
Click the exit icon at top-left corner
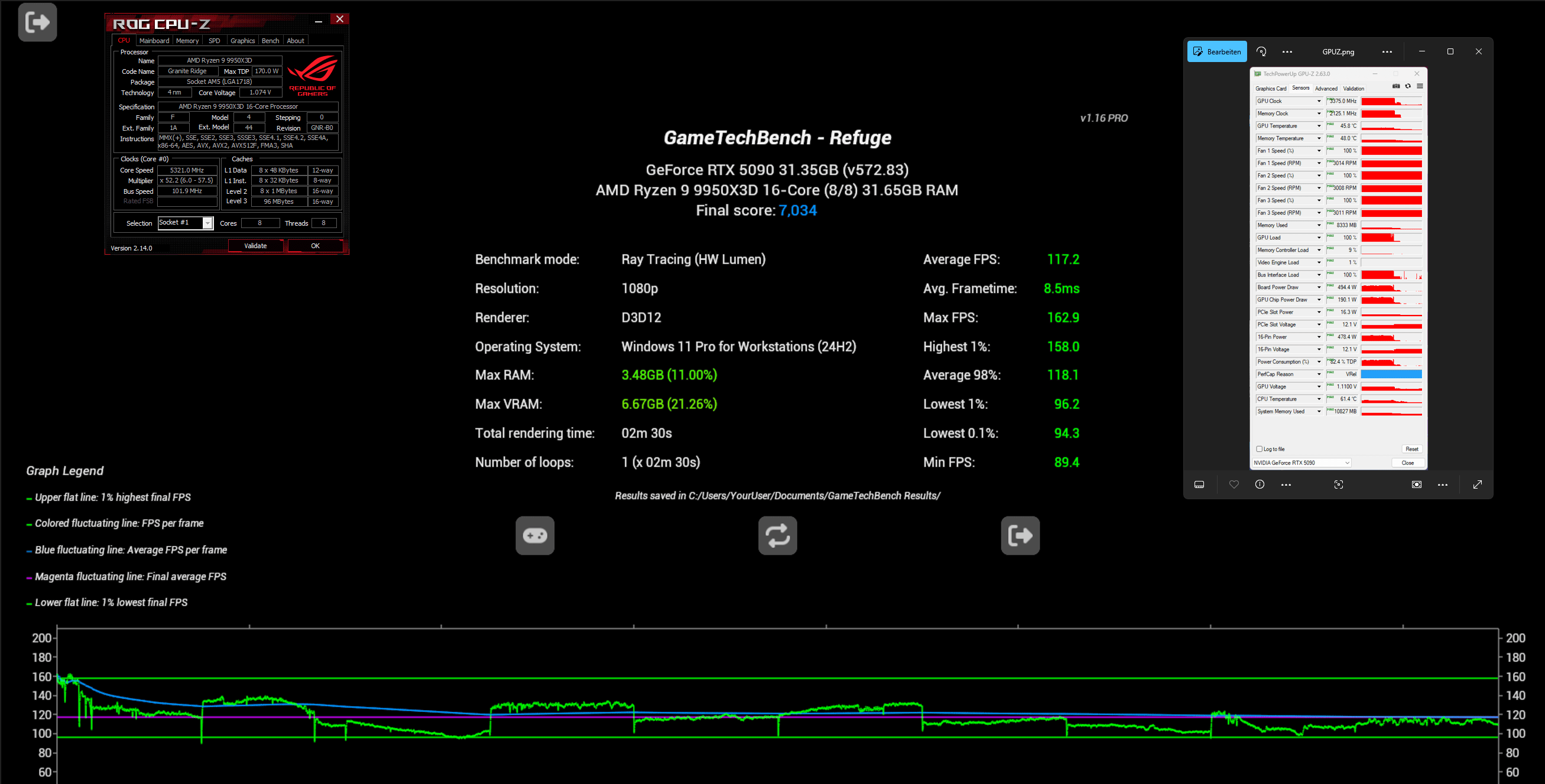tap(37, 22)
